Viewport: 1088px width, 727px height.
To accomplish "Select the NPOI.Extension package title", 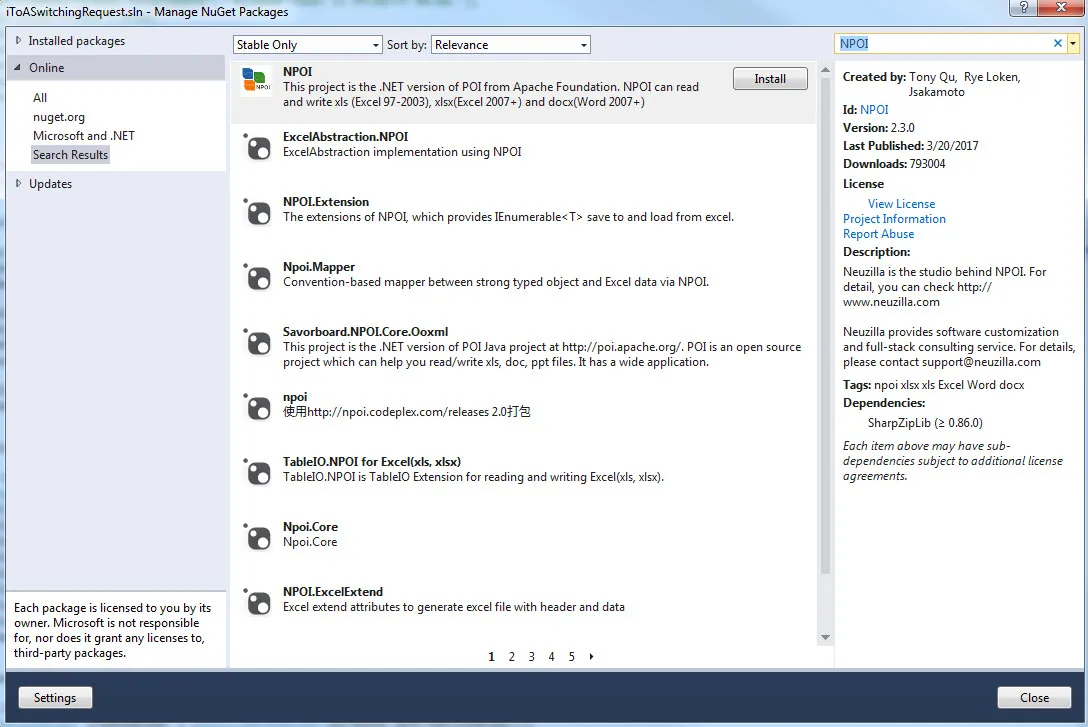I will tap(325, 202).
